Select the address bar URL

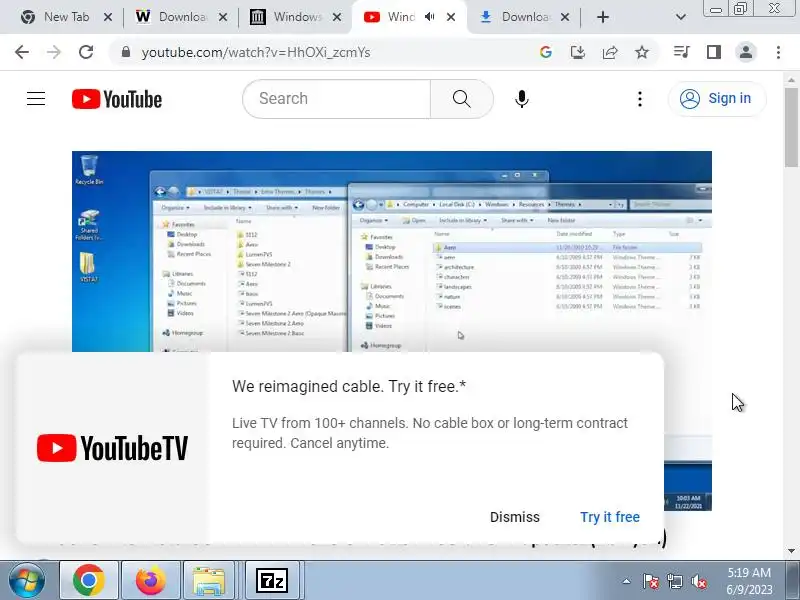[256, 53]
